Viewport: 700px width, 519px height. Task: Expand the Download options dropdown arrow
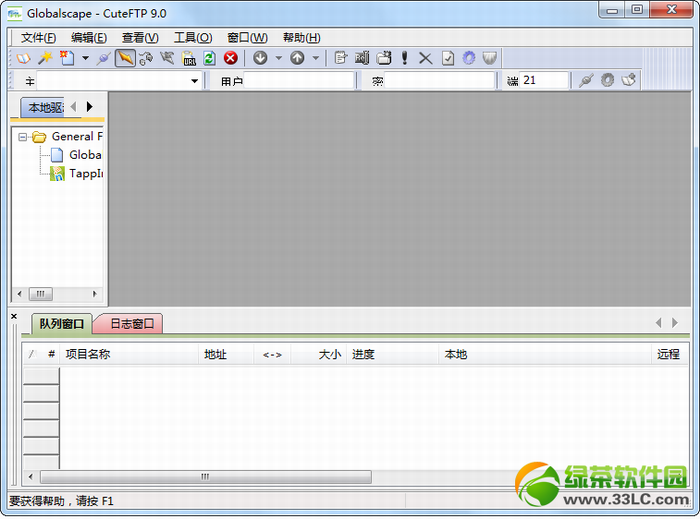[x=279, y=58]
